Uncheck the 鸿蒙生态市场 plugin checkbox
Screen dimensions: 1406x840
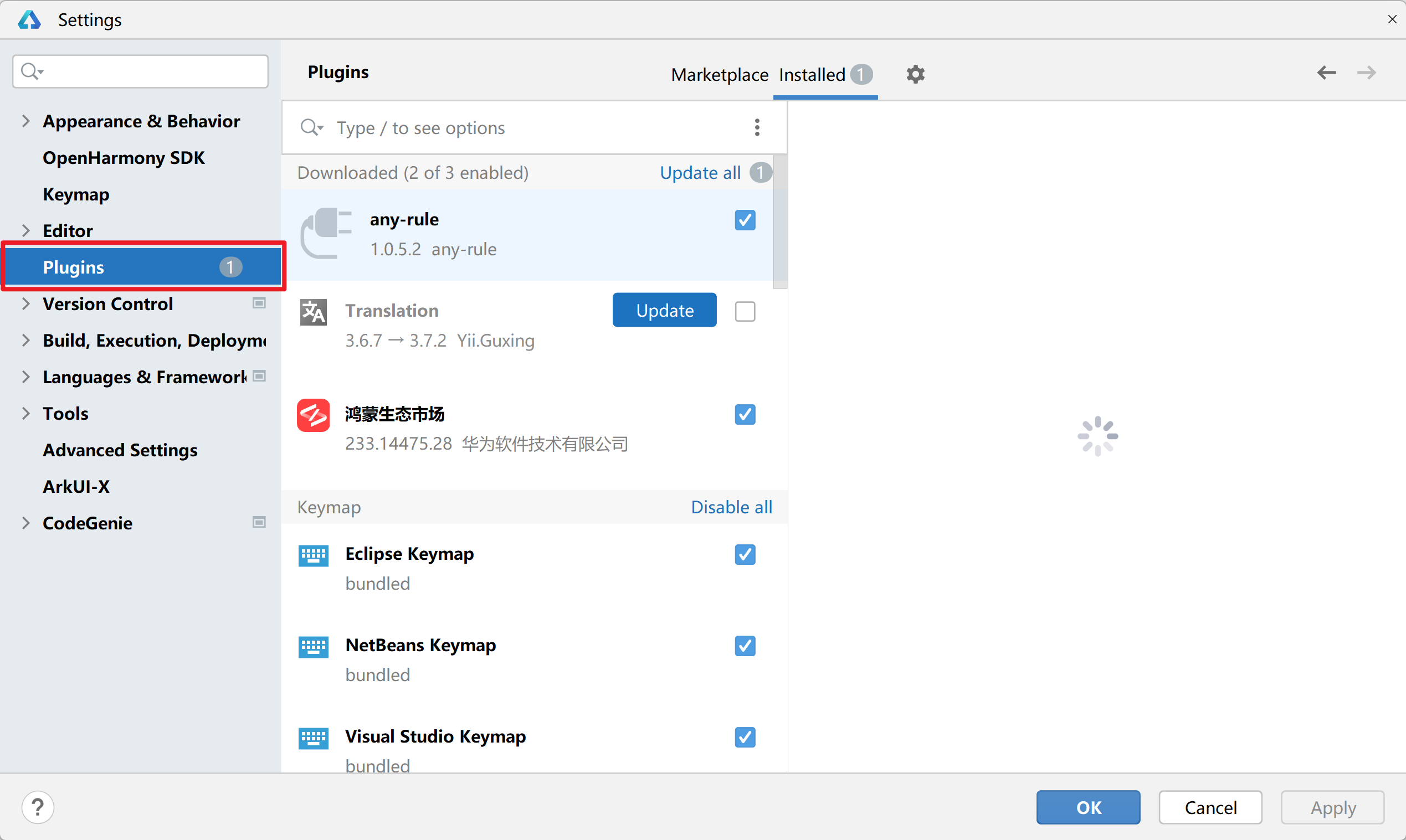click(745, 415)
